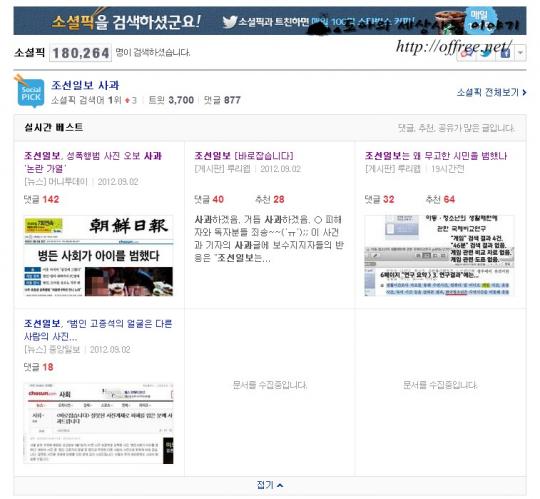
Task: Collapse the panel with 접기
Action: pyautogui.click(x=270, y=485)
